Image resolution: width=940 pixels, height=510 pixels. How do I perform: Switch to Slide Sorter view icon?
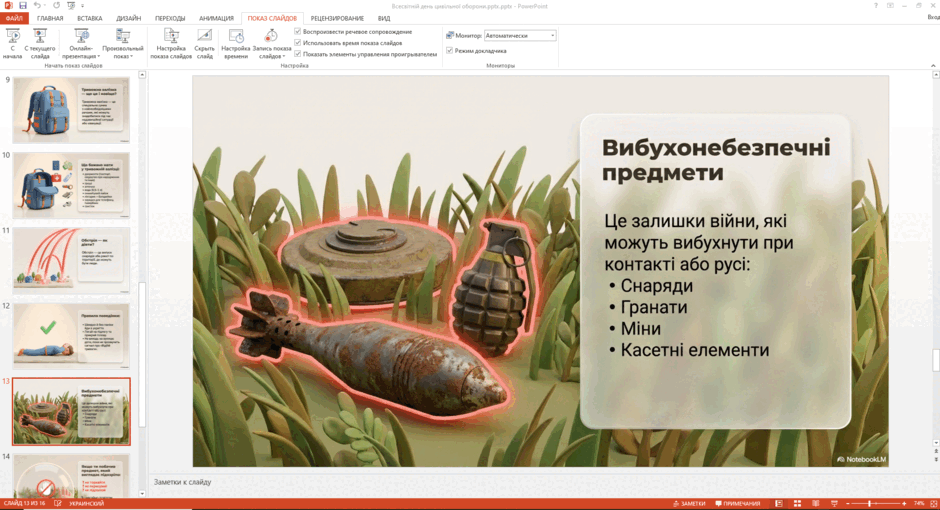click(x=797, y=504)
